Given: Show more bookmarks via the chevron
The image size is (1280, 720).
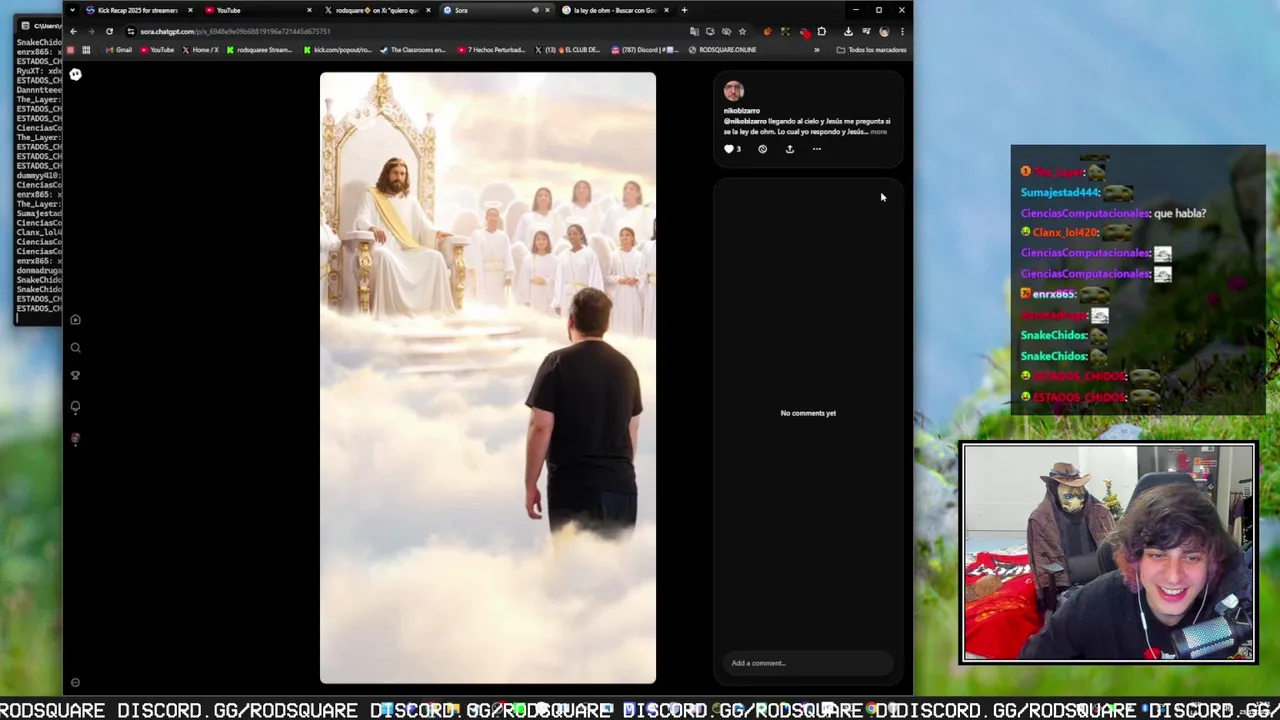Looking at the screenshot, I should (816, 50).
